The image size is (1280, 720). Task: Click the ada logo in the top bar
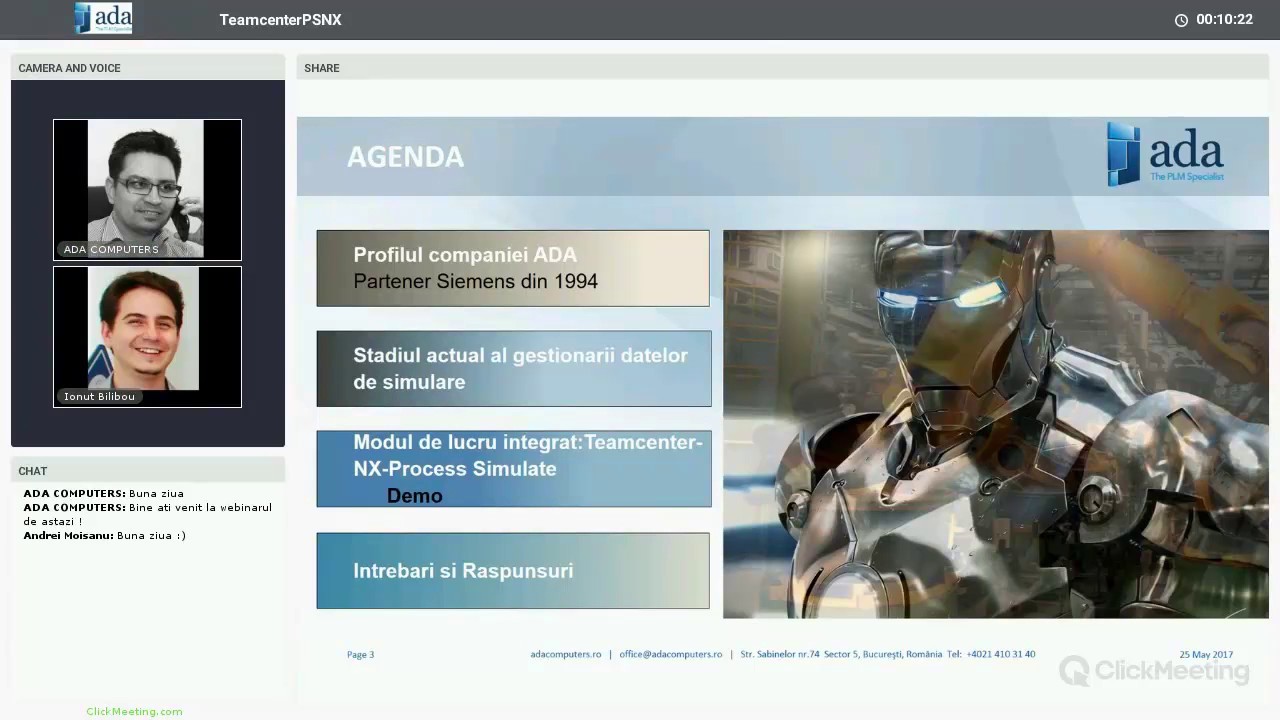[x=103, y=18]
